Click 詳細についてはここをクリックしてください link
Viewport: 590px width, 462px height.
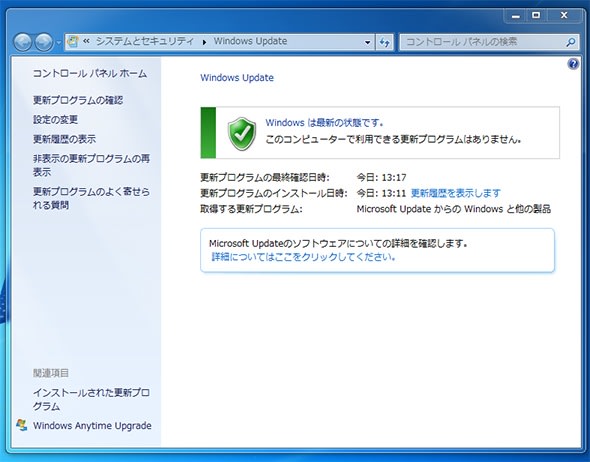click(303, 257)
